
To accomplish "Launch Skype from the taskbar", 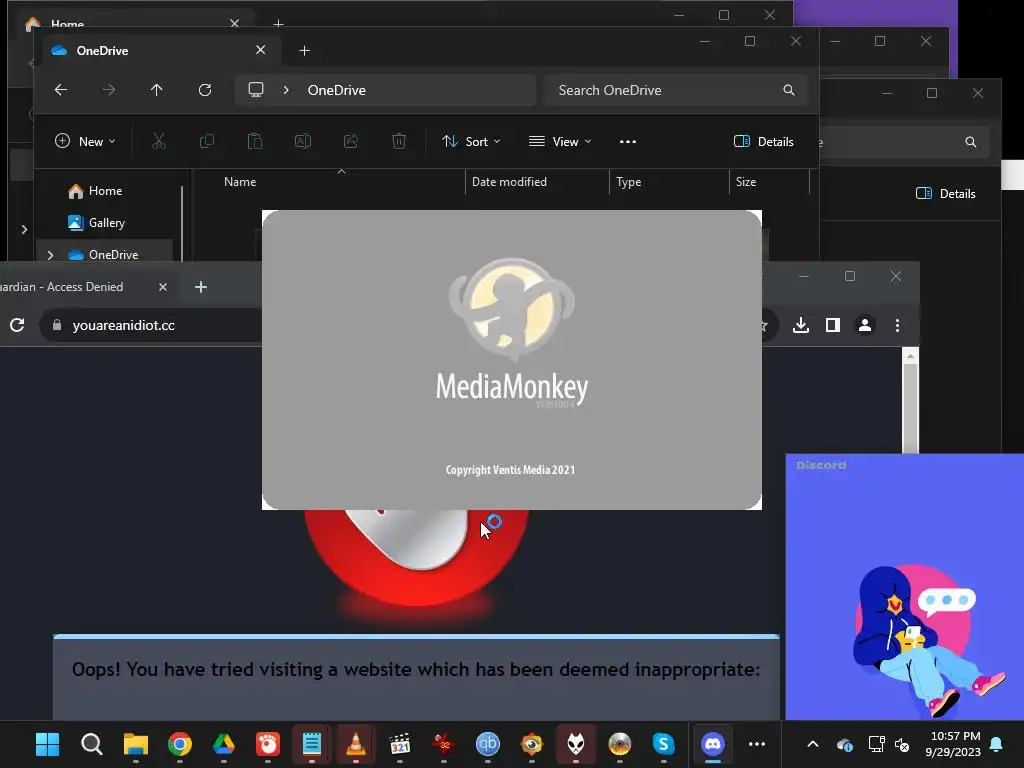I will tap(663, 744).
